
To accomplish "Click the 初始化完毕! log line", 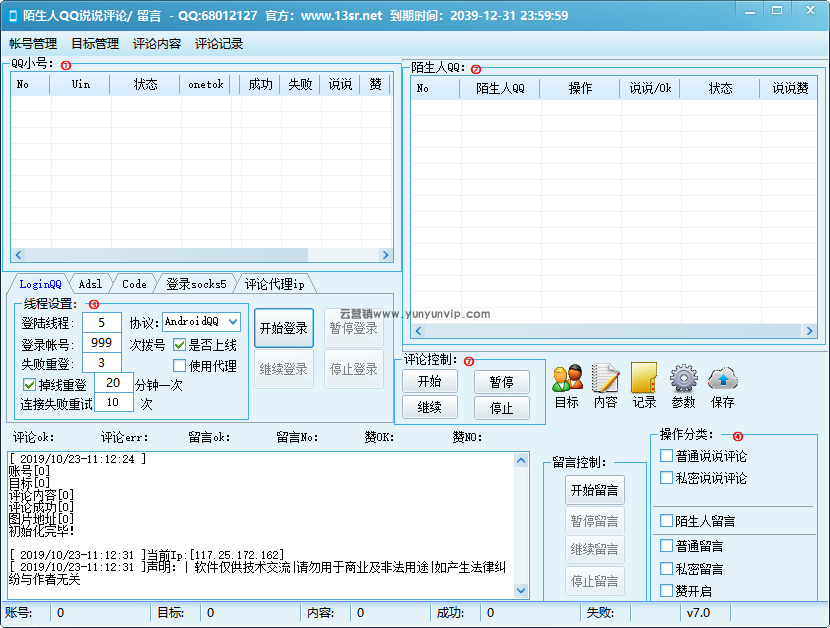I will point(42,531).
